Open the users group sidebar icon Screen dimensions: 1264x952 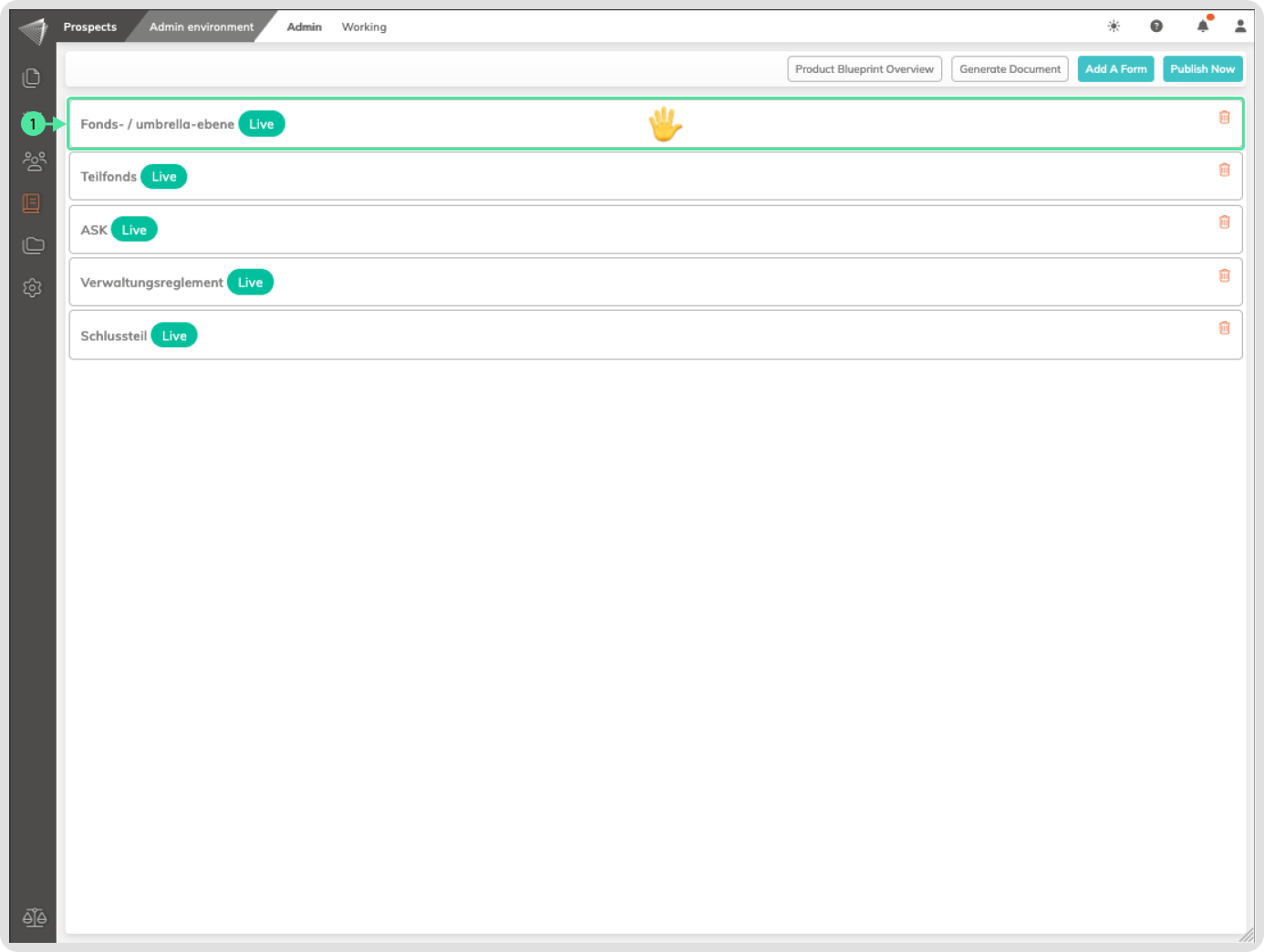34,161
